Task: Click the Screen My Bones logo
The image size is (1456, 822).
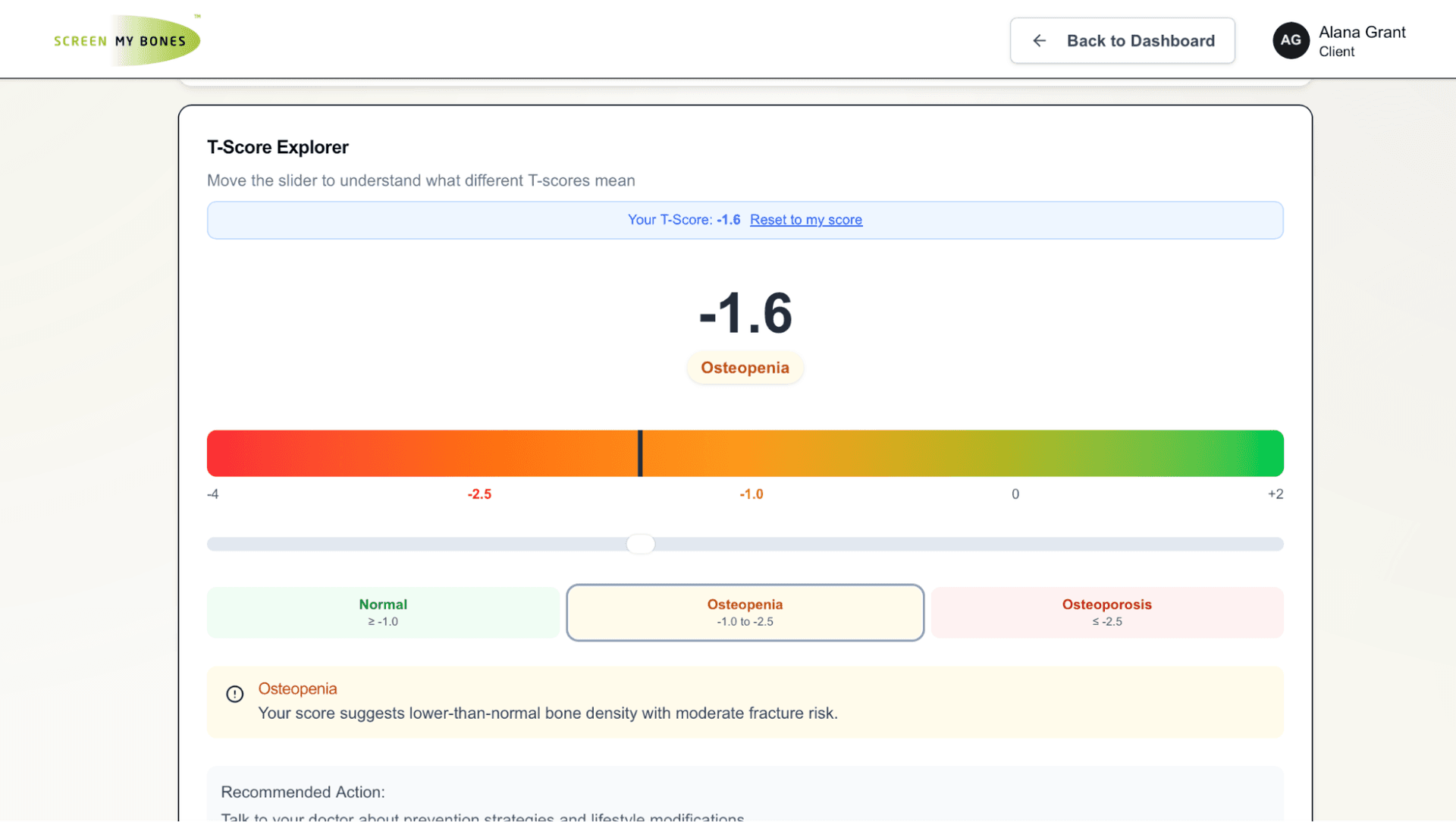Action: pyautogui.click(x=126, y=39)
